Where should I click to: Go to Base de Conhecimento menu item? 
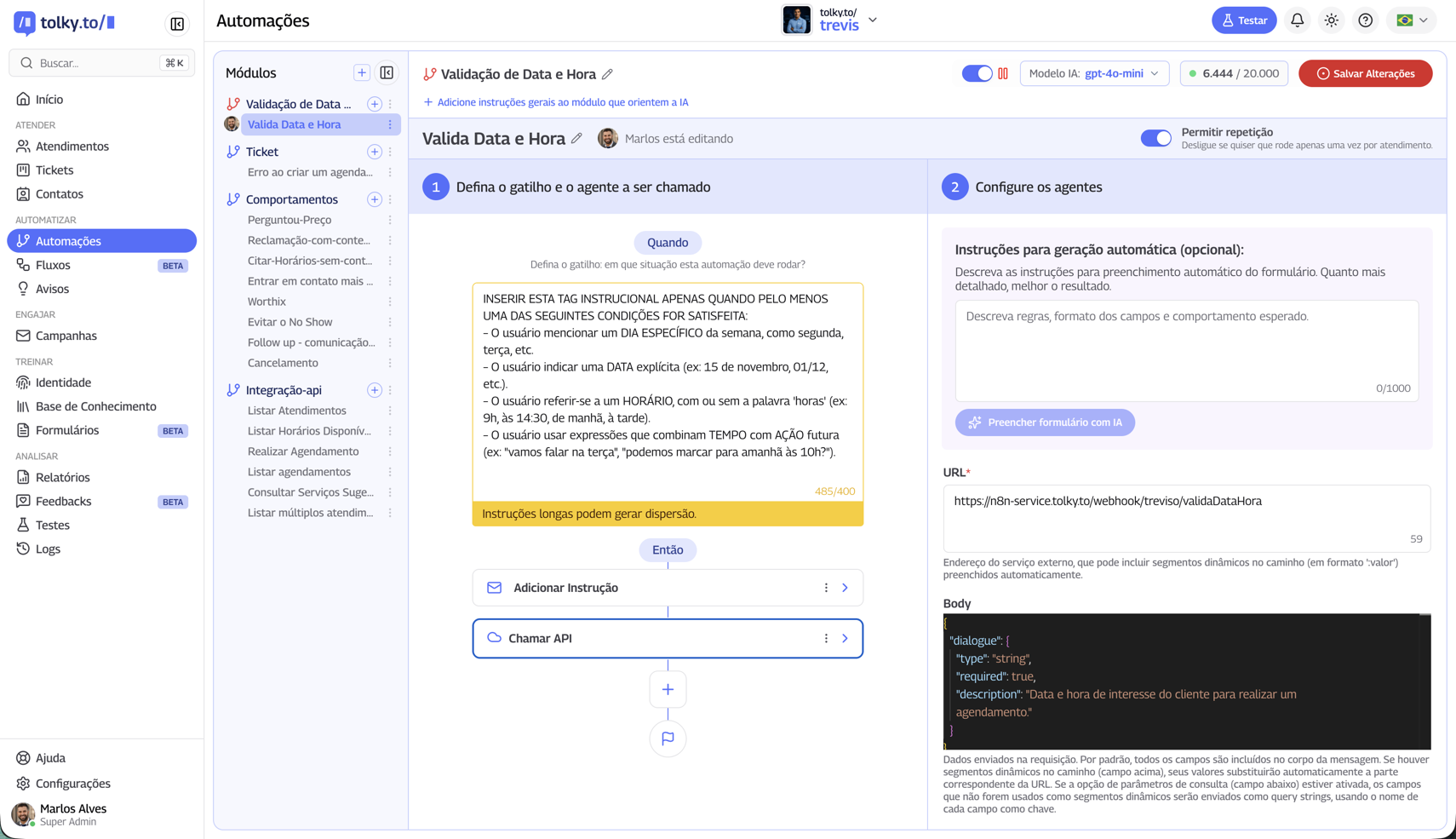tap(95, 406)
